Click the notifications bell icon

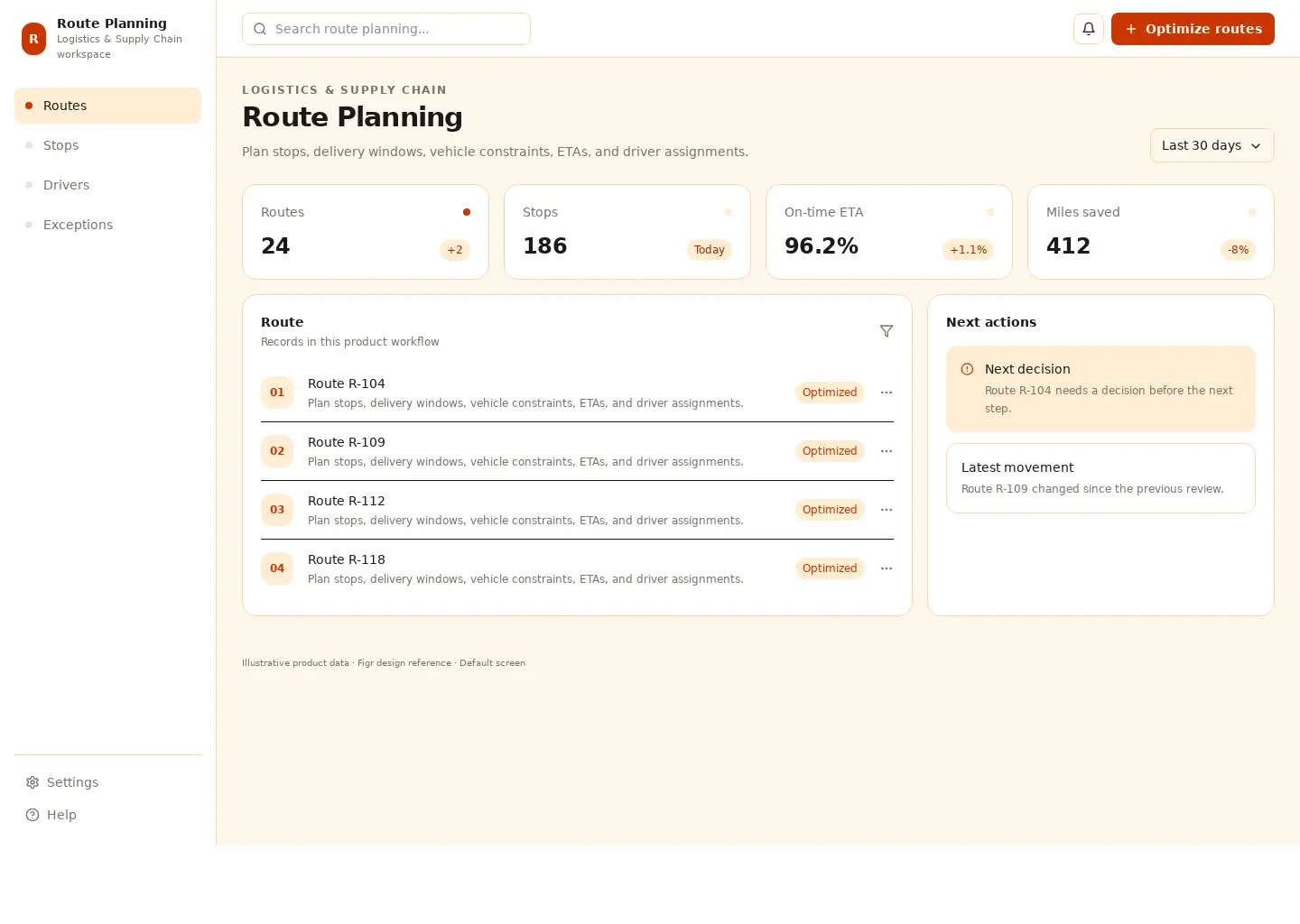(x=1089, y=29)
